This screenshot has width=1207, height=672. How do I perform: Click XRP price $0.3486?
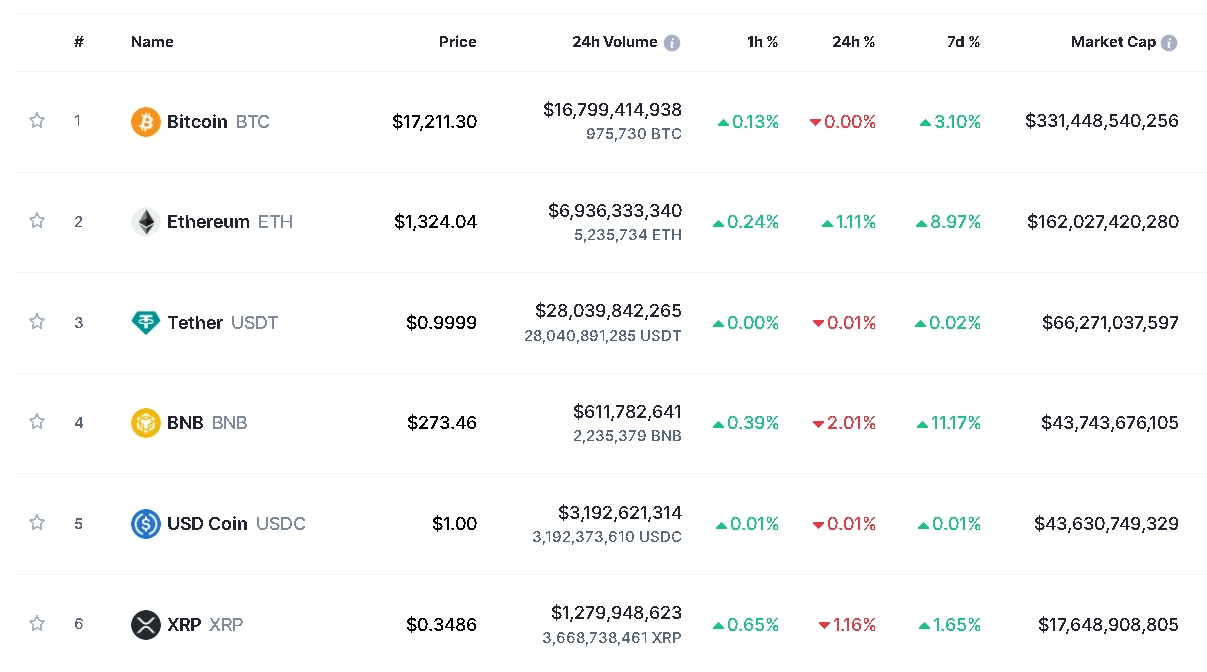coord(442,625)
